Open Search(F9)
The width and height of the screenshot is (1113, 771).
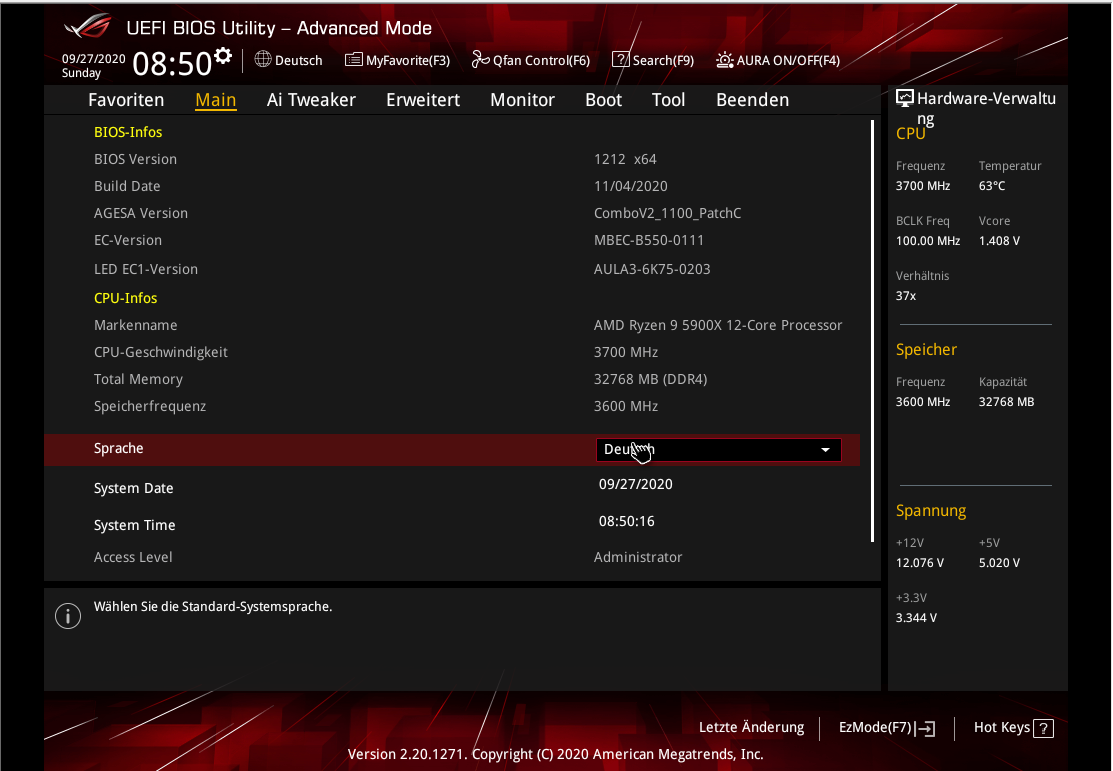[x=653, y=60]
